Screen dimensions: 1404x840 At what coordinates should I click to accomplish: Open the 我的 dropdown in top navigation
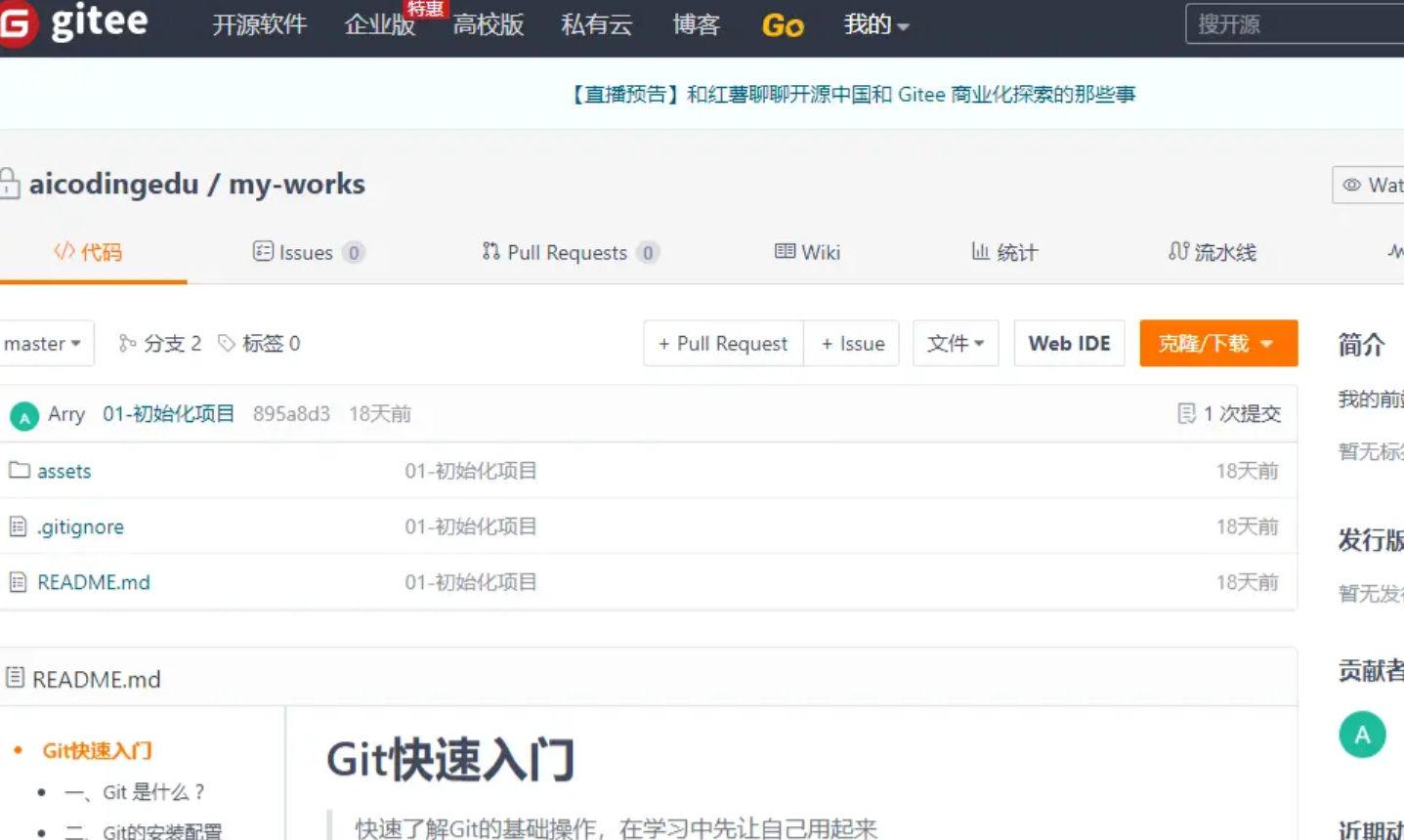[x=876, y=24]
